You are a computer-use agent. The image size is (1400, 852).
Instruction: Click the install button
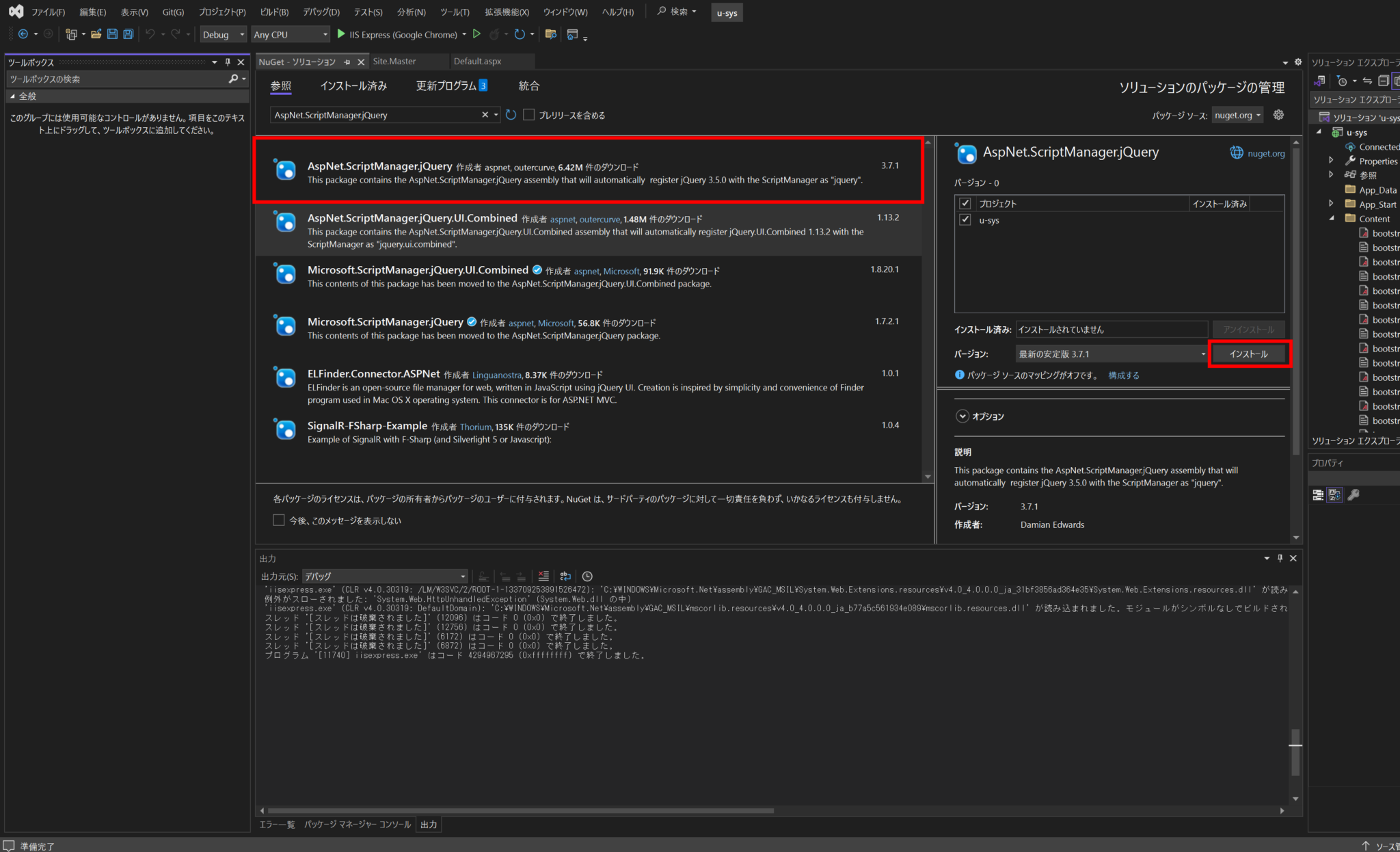[x=1249, y=354]
